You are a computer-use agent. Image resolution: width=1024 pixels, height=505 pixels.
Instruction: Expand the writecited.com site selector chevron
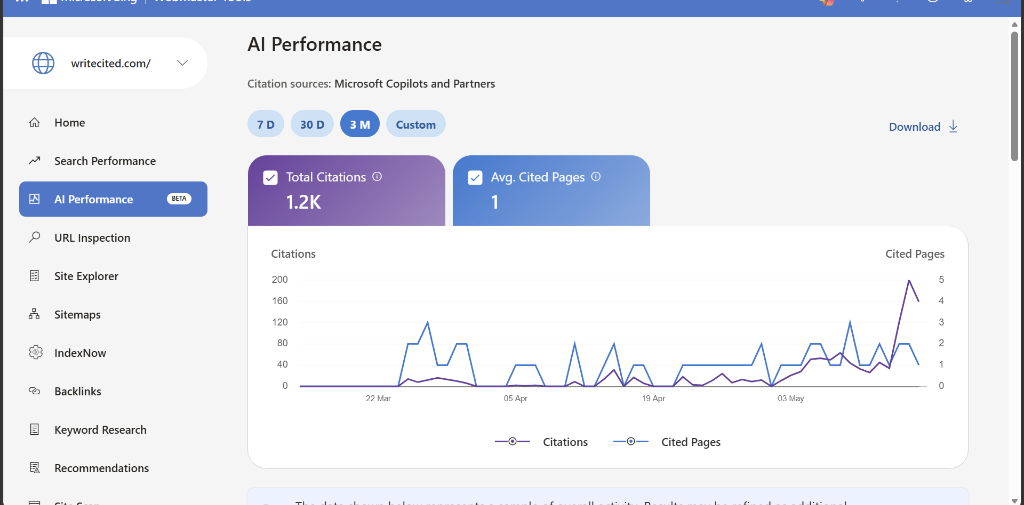tap(183, 63)
